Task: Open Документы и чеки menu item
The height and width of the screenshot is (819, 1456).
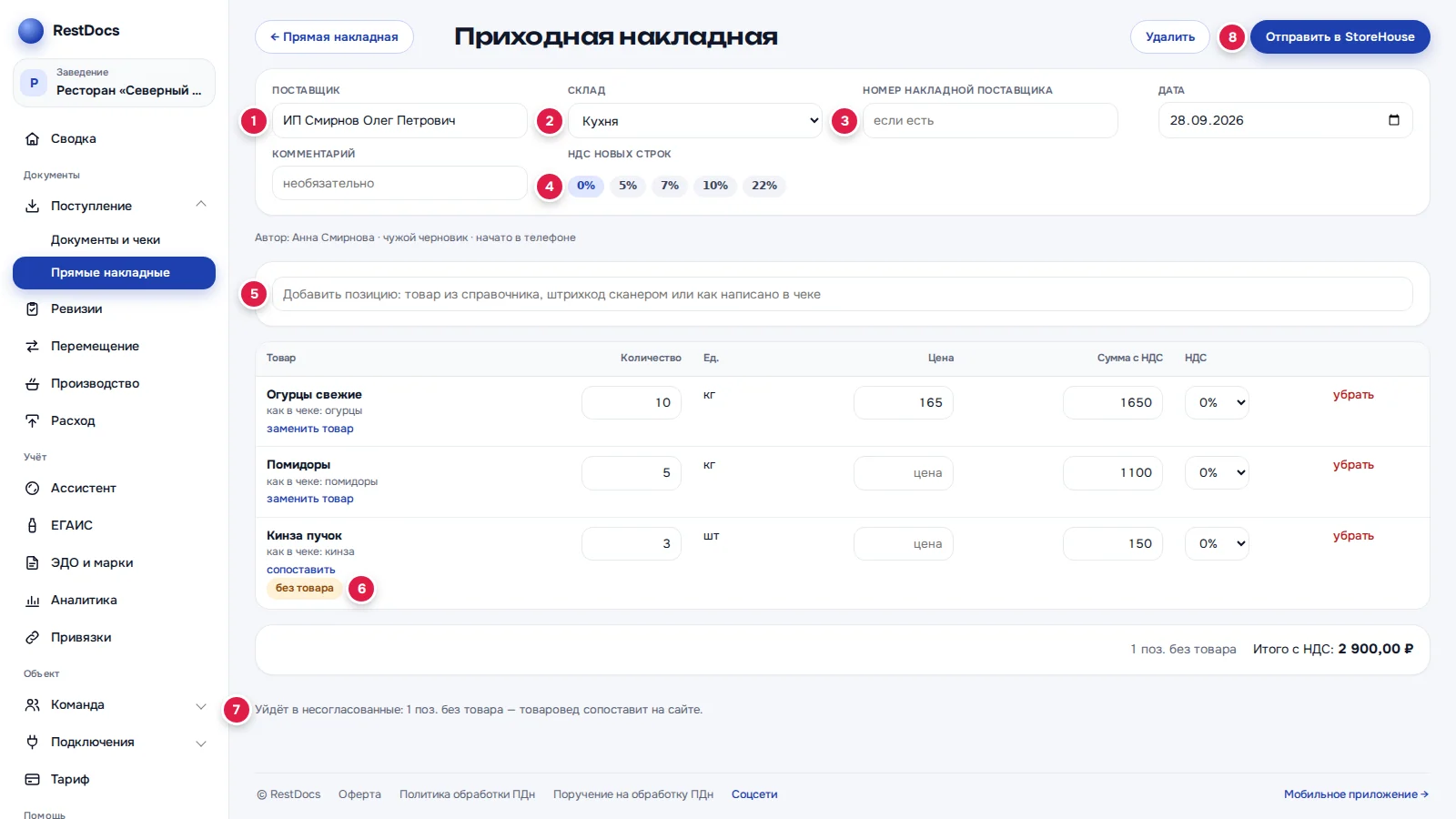Action: 114,240
